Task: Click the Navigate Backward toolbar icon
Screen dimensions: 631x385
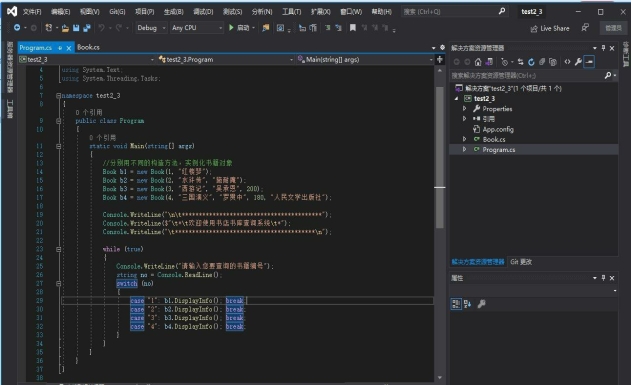Action: click(x=17, y=28)
